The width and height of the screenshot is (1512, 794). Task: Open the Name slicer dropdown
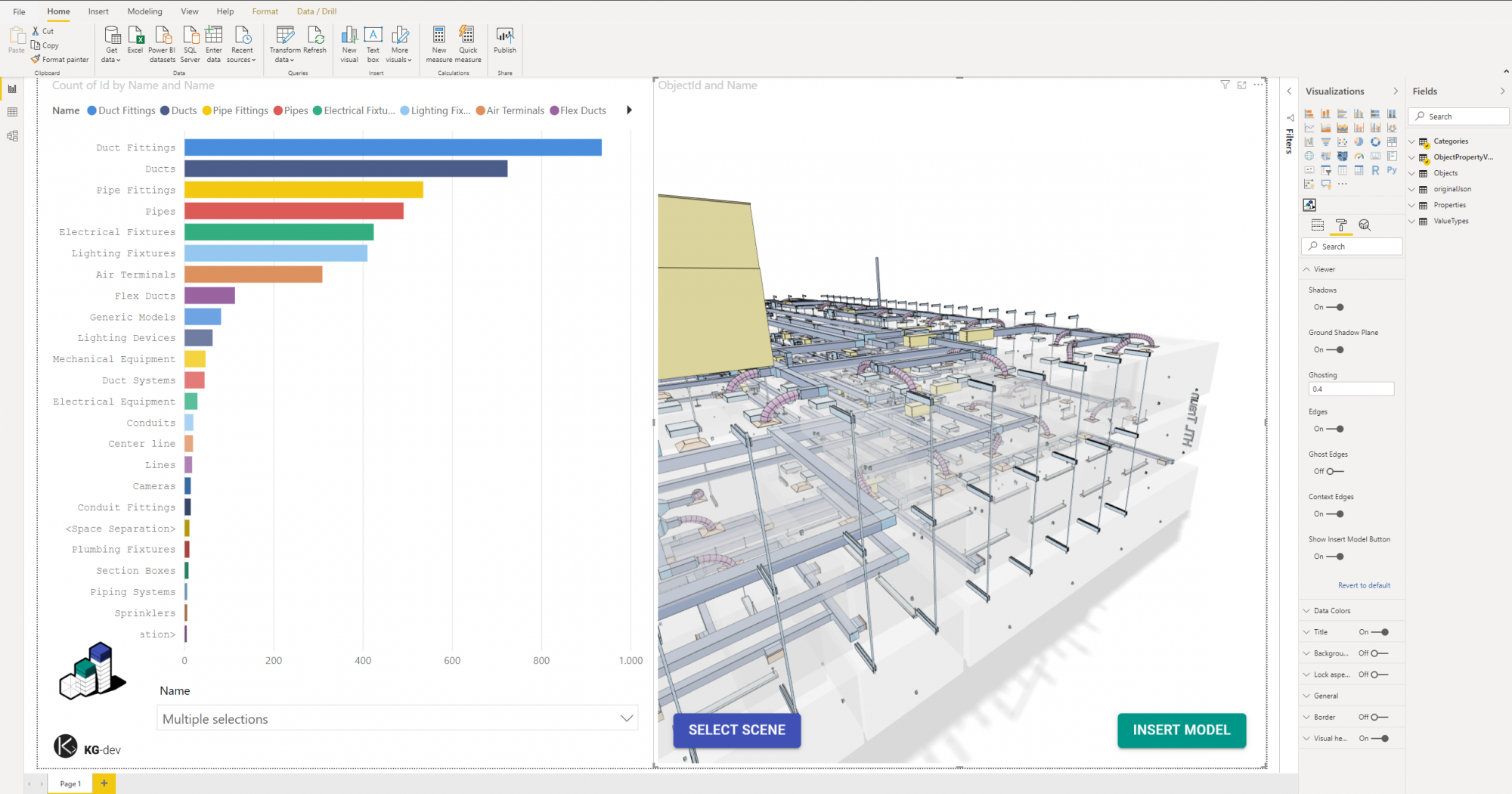(x=626, y=718)
